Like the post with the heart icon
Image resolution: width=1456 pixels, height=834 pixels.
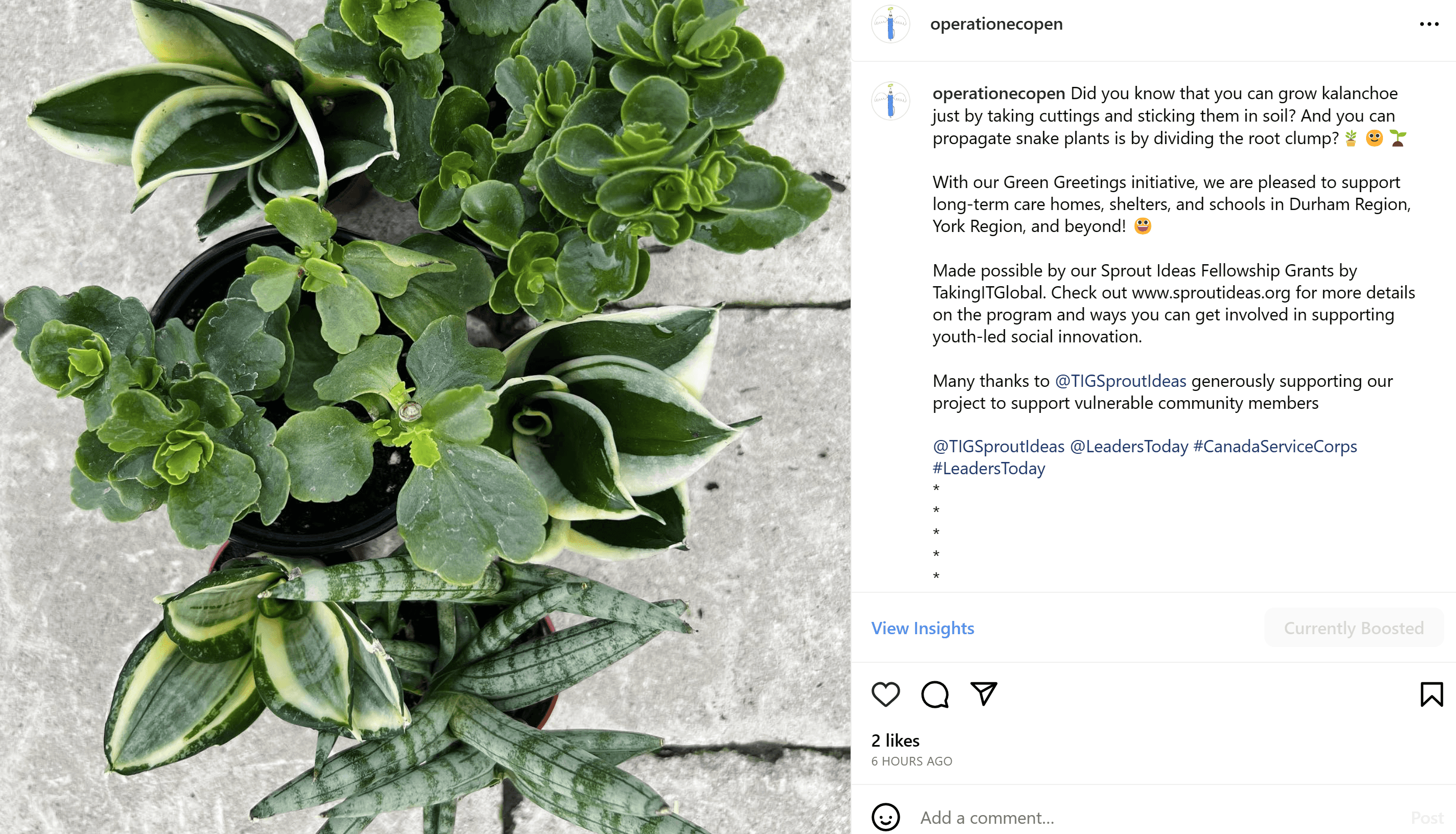coord(885,694)
